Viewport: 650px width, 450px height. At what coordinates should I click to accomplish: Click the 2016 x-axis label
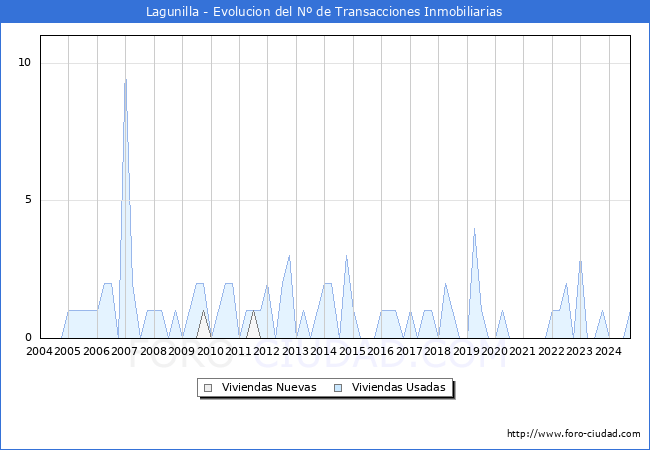[380, 351]
